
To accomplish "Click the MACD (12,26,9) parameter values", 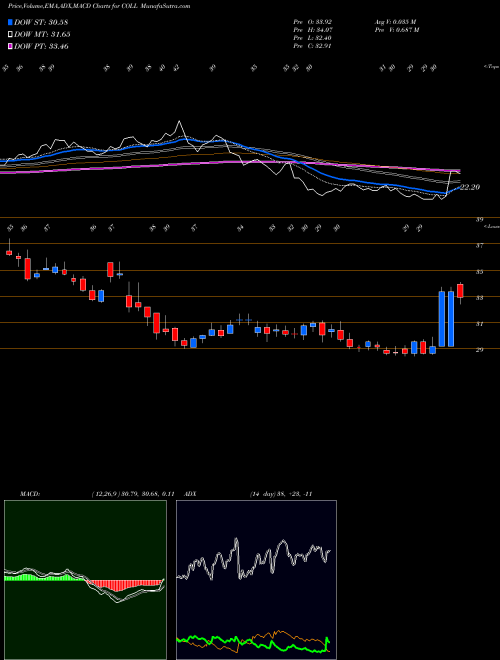I will (133, 494).
